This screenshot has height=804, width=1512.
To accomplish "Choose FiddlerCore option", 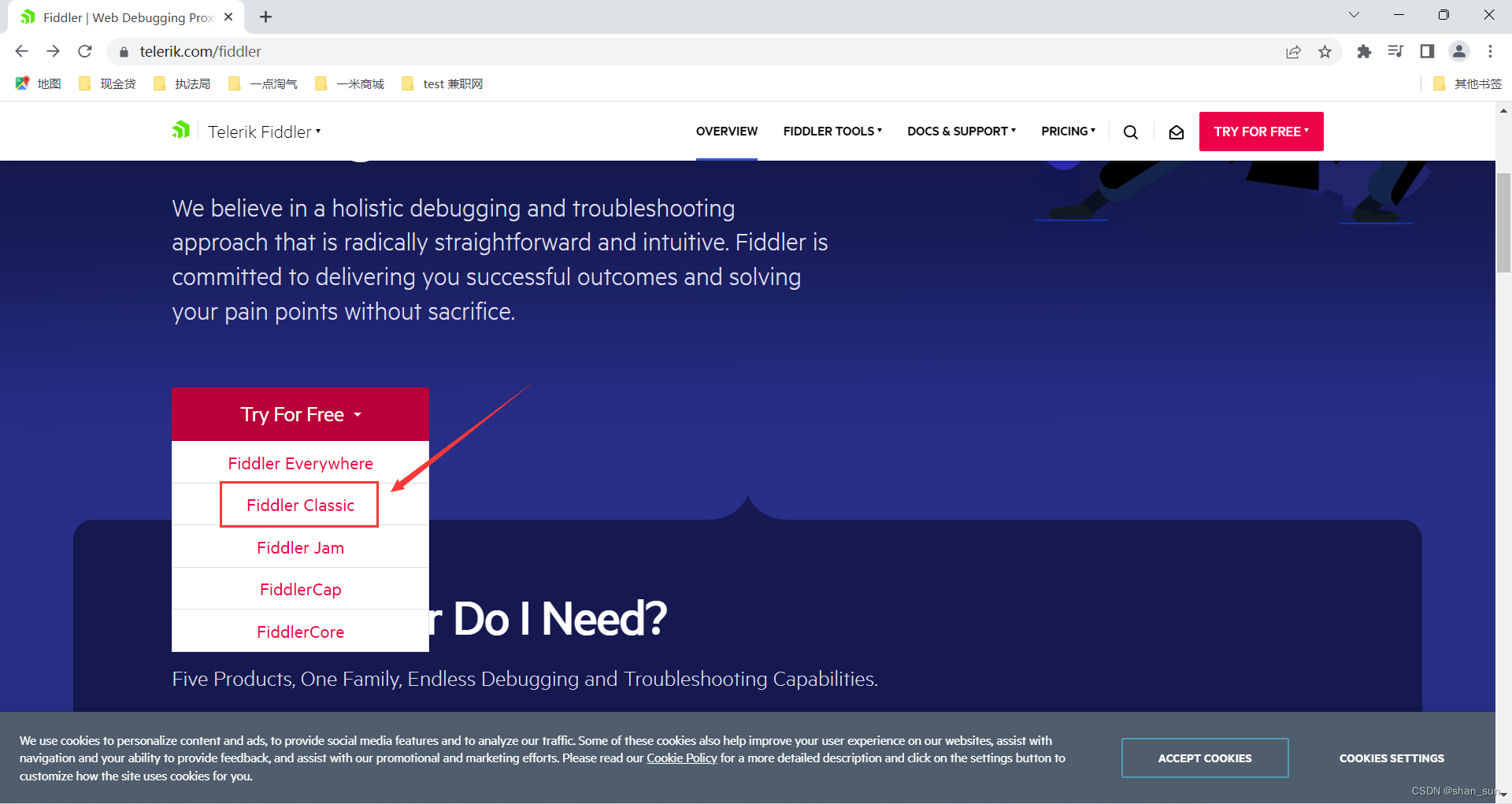I will coord(300,632).
